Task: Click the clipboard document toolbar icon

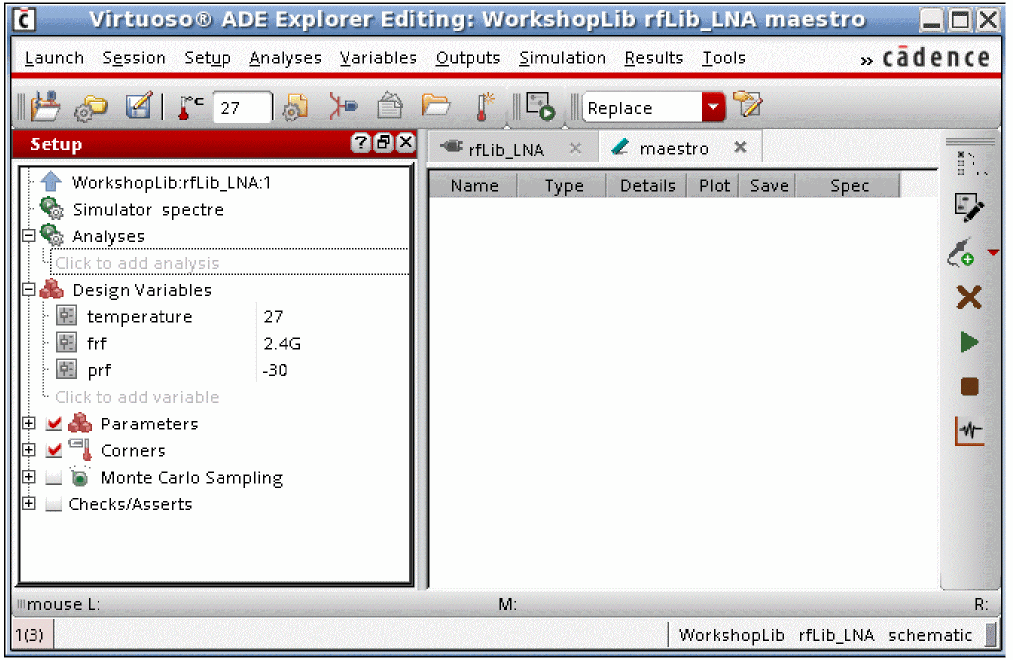Action: click(390, 106)
